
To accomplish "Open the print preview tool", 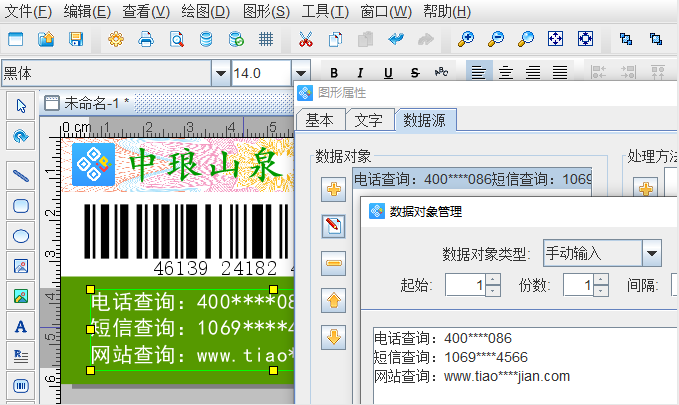I will coord(177,39).
